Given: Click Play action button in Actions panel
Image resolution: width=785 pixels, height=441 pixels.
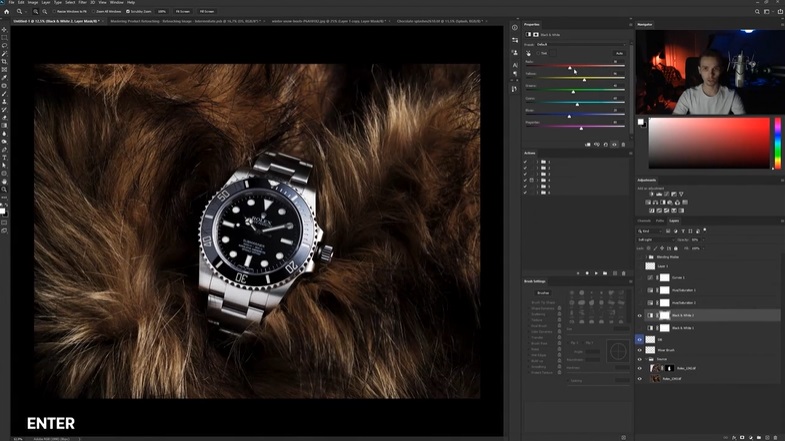Looking at the screenshot, I should (596, 273).
